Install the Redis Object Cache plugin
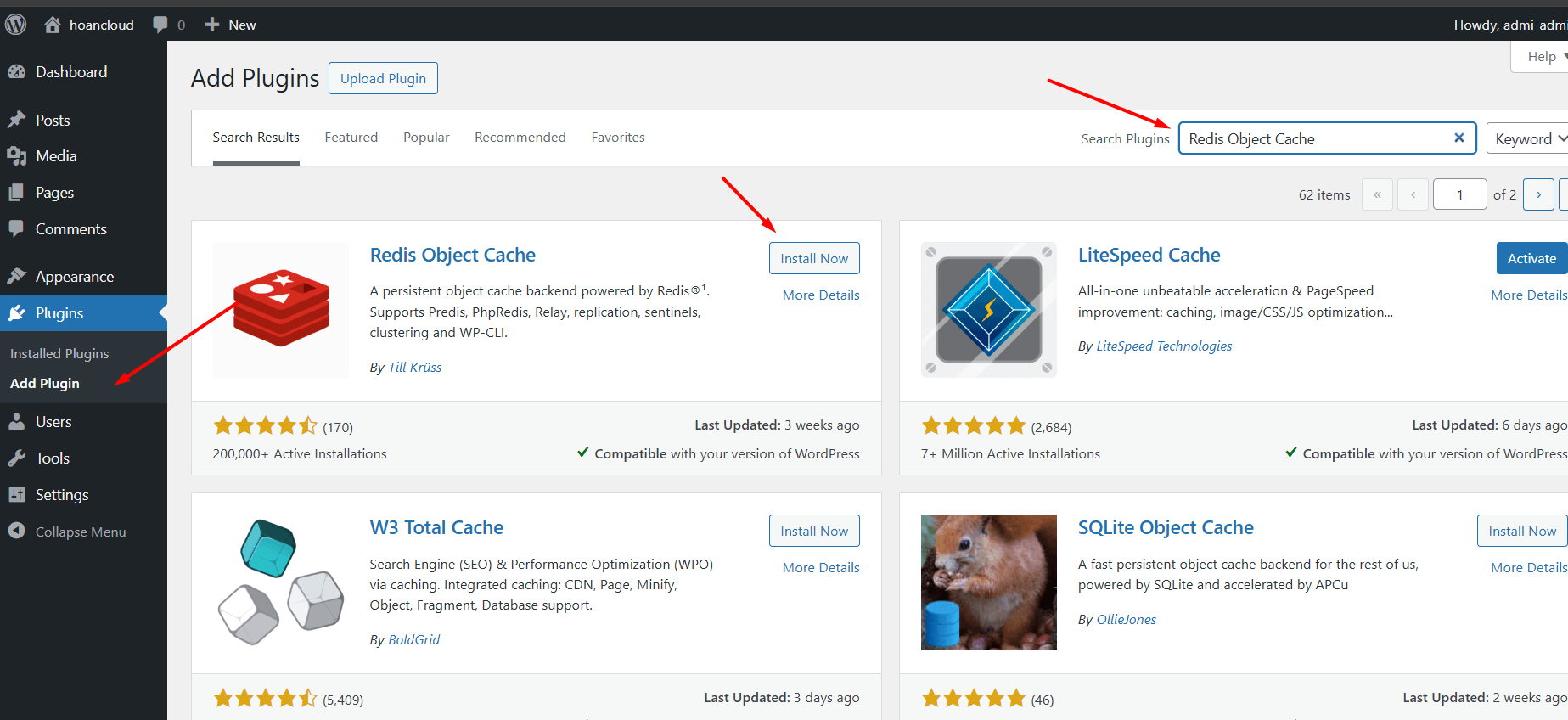The height and width of the screenshot is (720, 1568). tap(813, 259)
